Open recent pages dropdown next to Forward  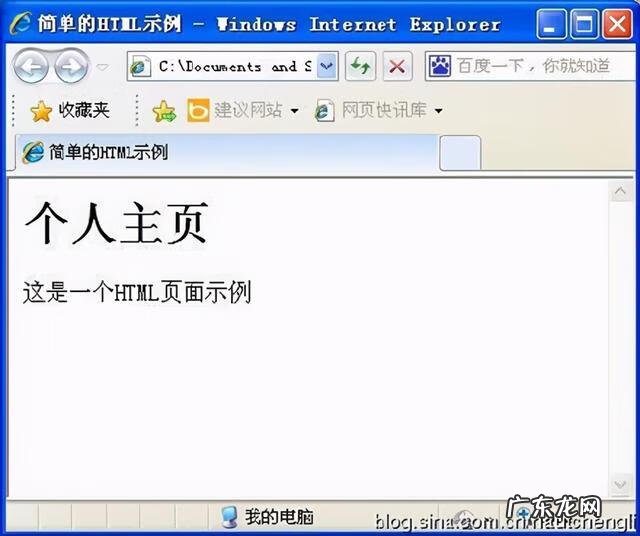click(103, 67)
